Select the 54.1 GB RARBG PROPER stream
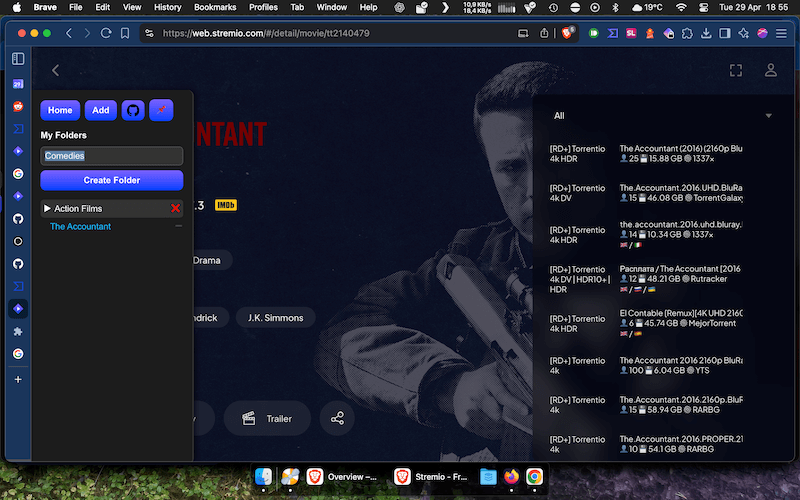 [646, 444]
